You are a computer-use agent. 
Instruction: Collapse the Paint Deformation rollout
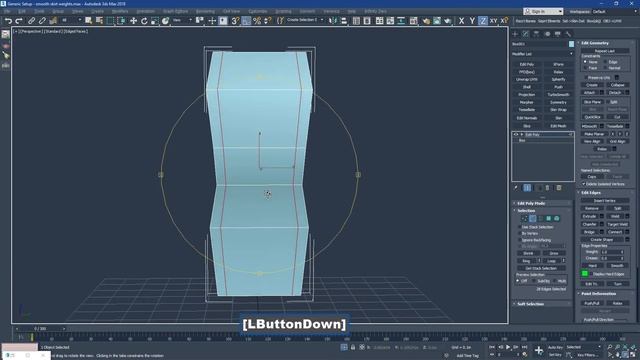coord(598,294)
